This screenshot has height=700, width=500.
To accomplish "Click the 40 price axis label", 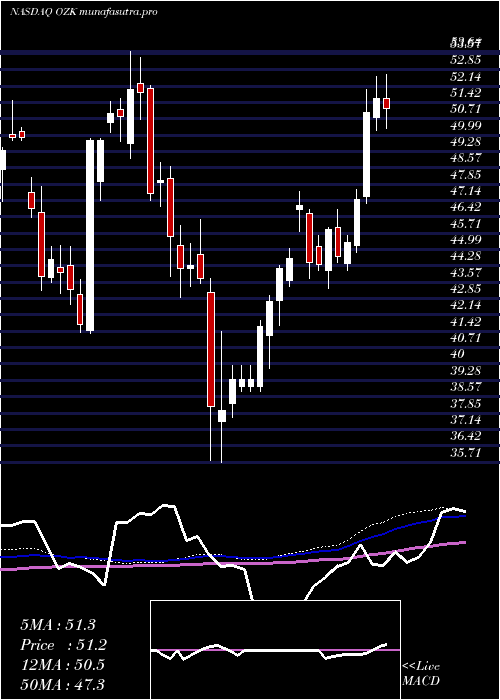I will pyautogui.click(x=458, y=354).
